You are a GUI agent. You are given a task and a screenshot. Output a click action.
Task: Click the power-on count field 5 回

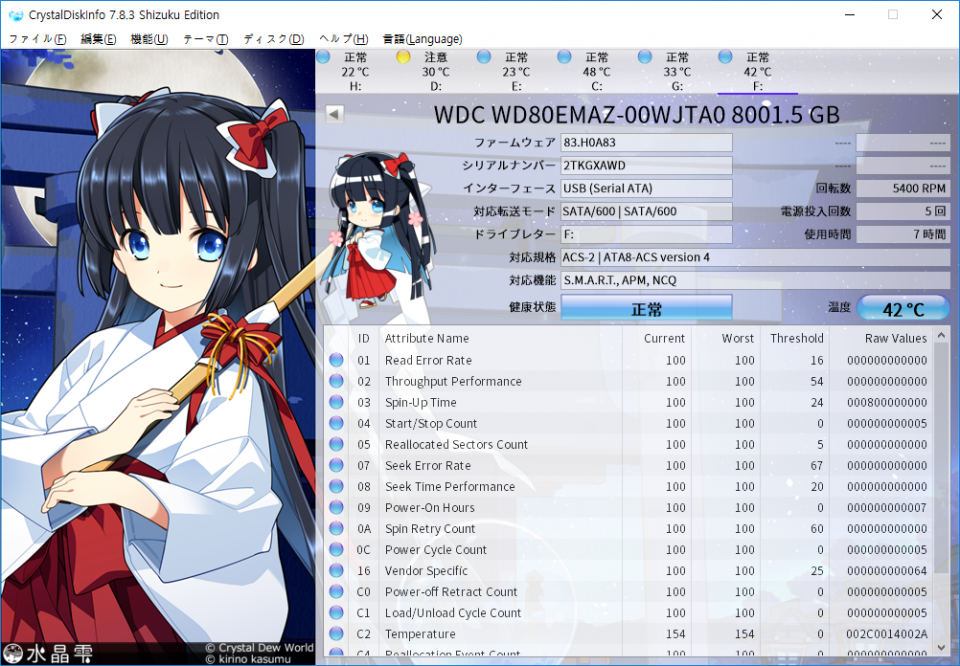903,211
